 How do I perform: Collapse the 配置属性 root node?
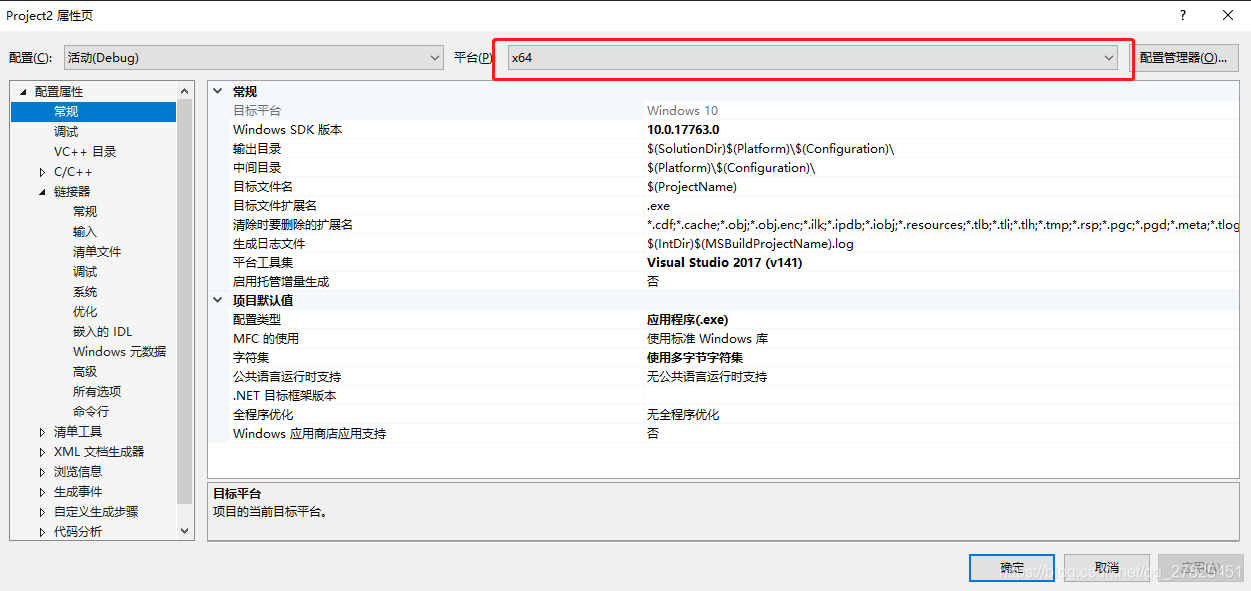(21, 91)
